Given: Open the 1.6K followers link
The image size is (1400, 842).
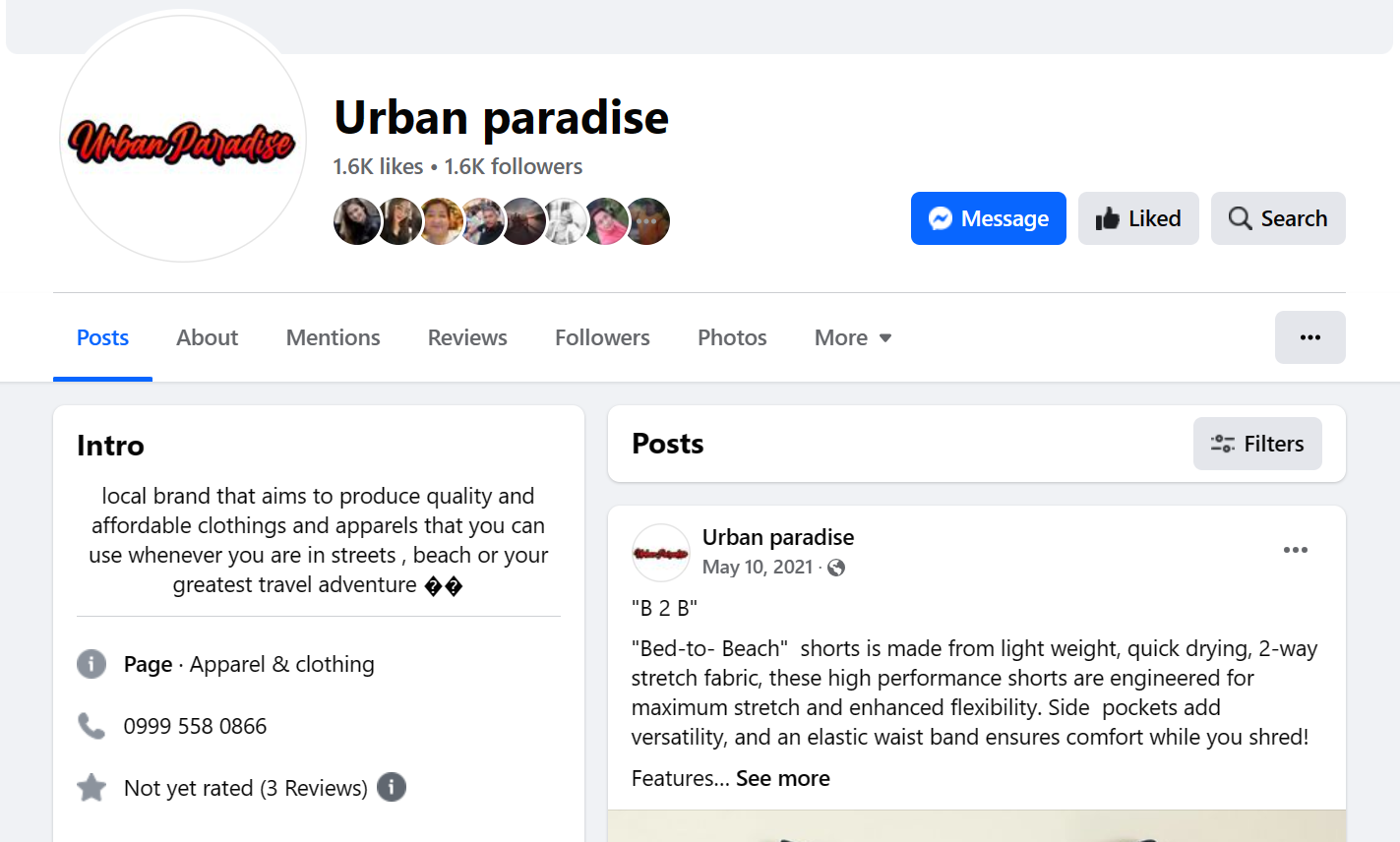Looking at the screenshot, I should coord(514,166).
